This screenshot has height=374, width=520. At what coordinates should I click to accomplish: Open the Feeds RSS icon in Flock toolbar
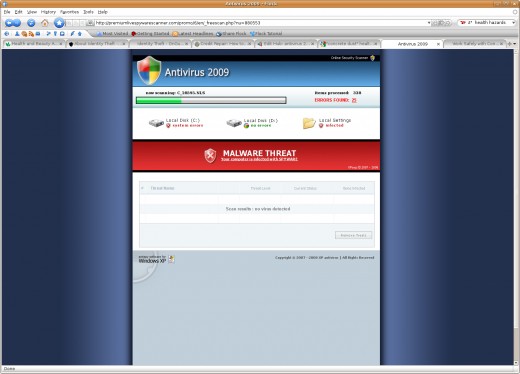pos(31,34)
